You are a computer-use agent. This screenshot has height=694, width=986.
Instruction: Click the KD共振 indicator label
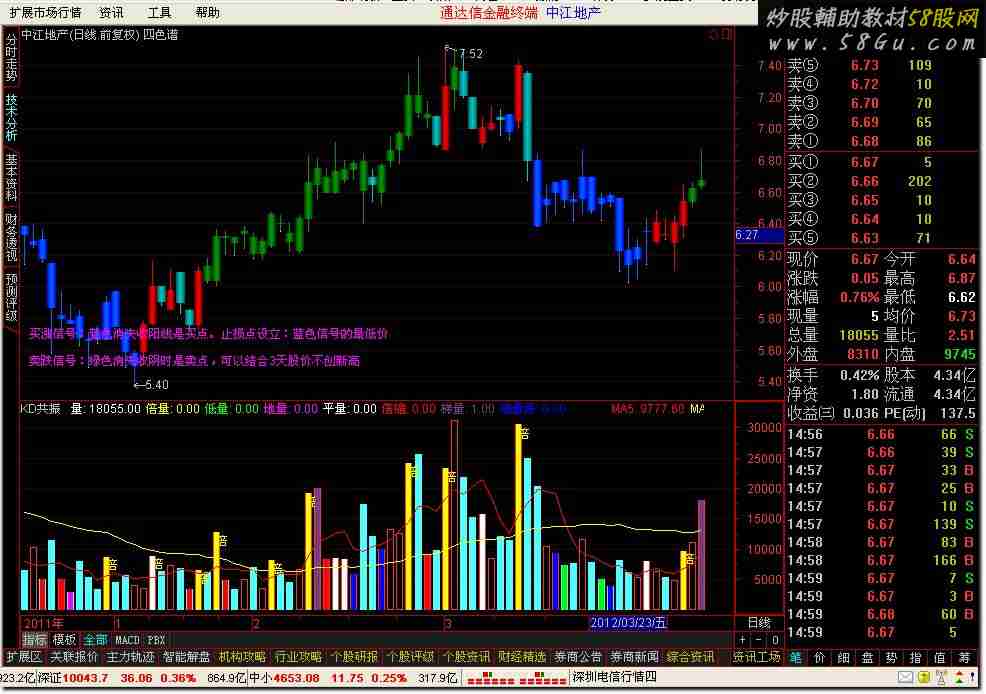pos(40,409)
